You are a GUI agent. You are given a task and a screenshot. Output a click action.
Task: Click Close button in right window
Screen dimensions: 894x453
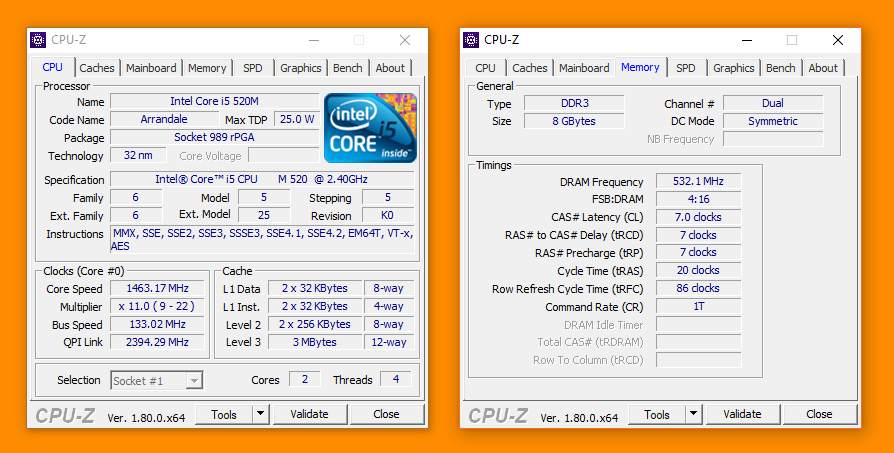tap(819, 414)
